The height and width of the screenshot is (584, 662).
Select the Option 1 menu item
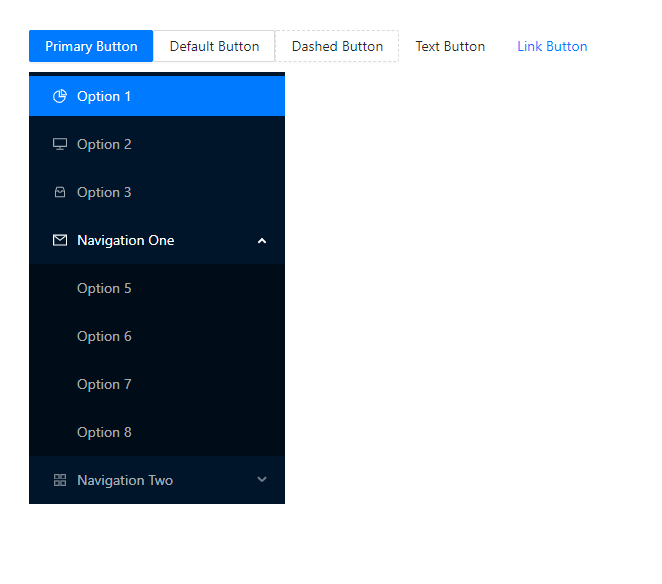[x=157, y=96]
